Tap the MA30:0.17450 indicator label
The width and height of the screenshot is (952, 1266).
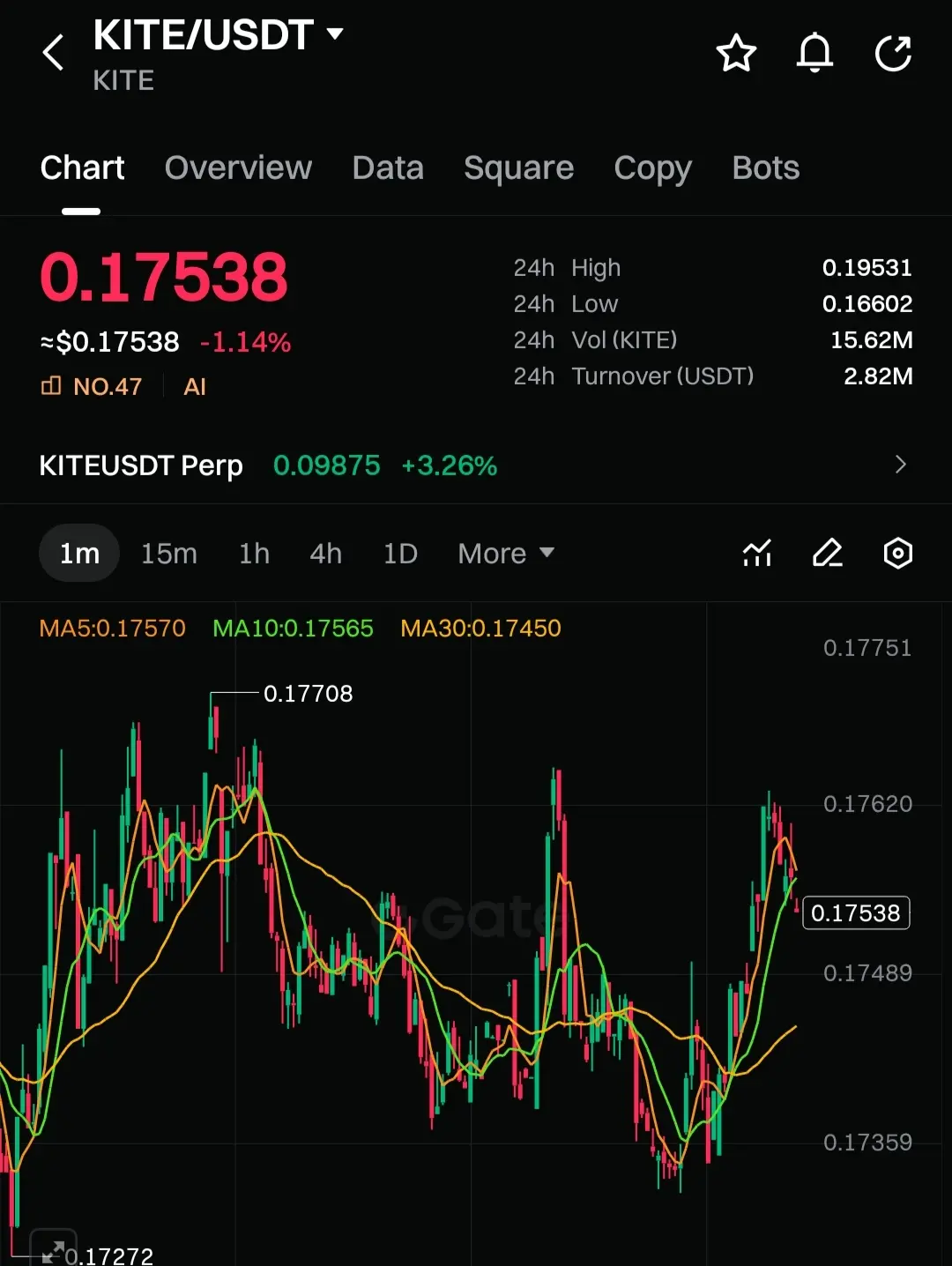[x=480, y=628]
